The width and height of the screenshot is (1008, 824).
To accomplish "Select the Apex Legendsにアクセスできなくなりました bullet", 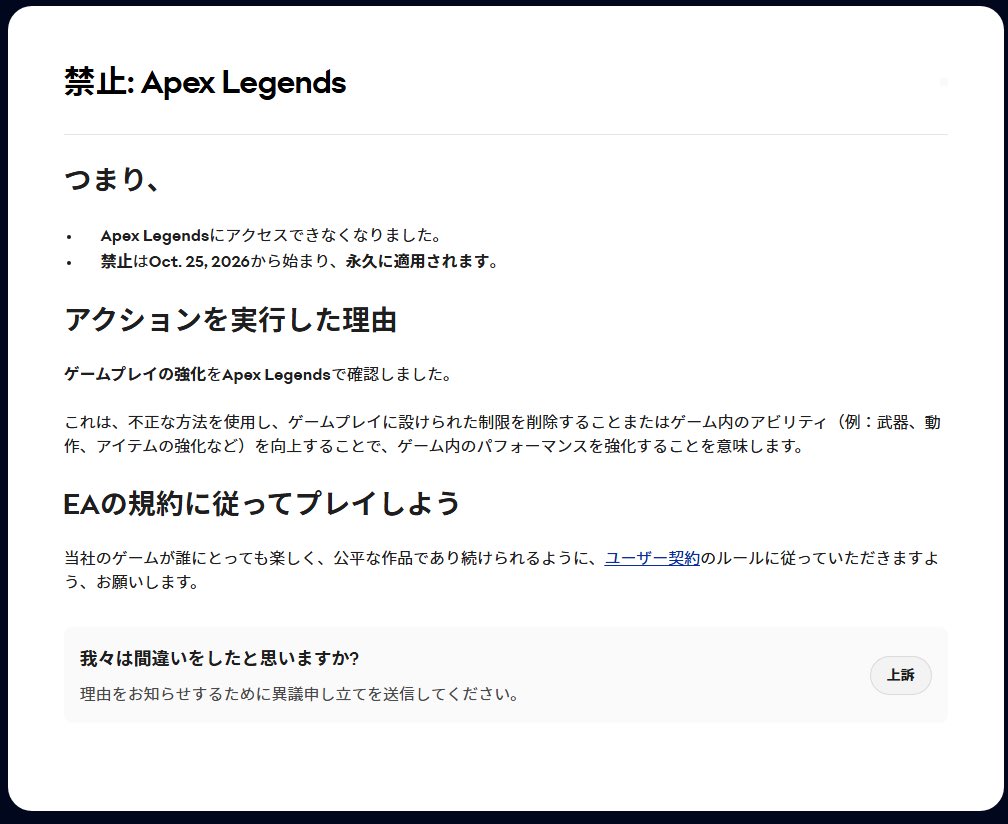I will point(271,235).
